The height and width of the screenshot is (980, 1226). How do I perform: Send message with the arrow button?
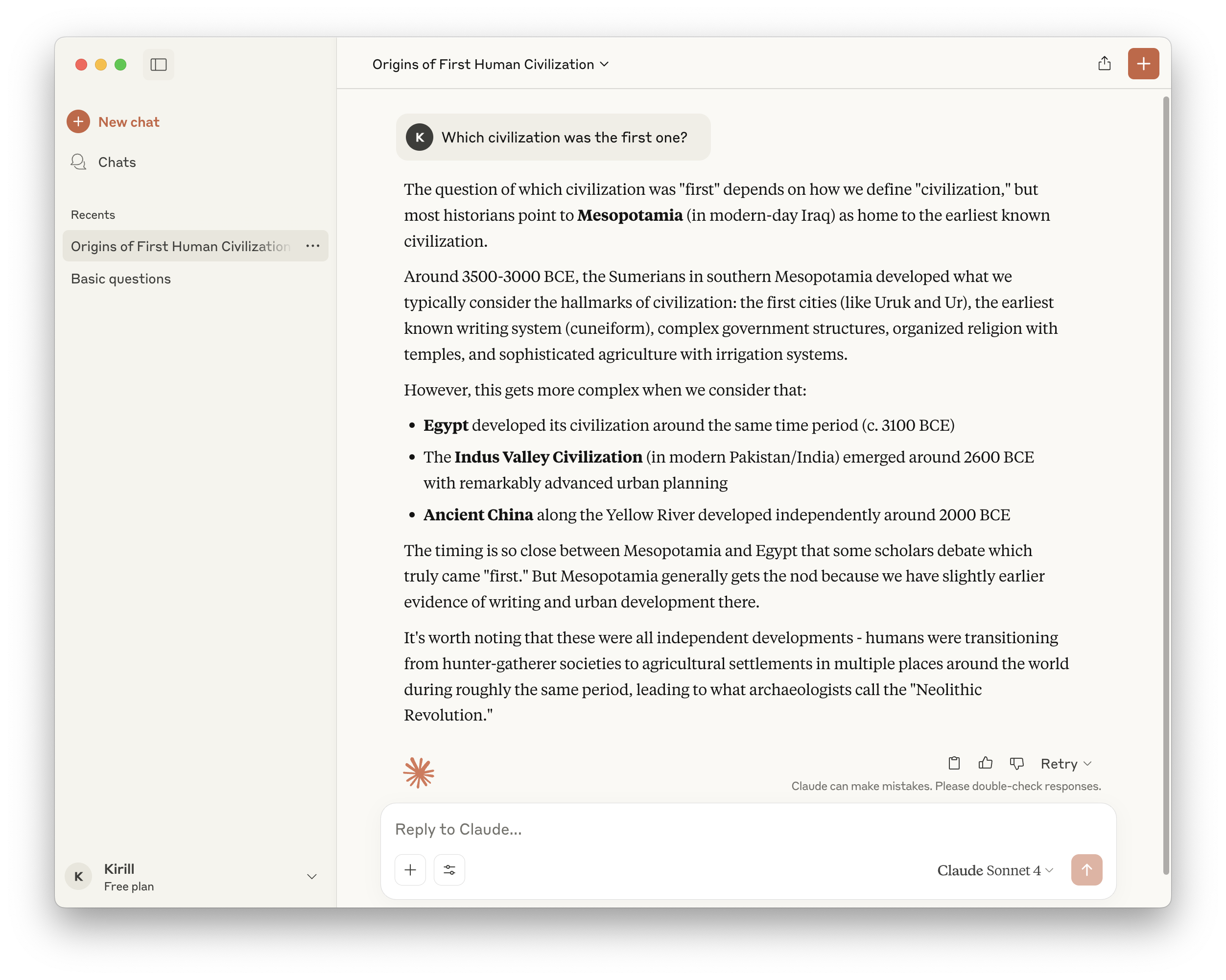coord(1086,869)
